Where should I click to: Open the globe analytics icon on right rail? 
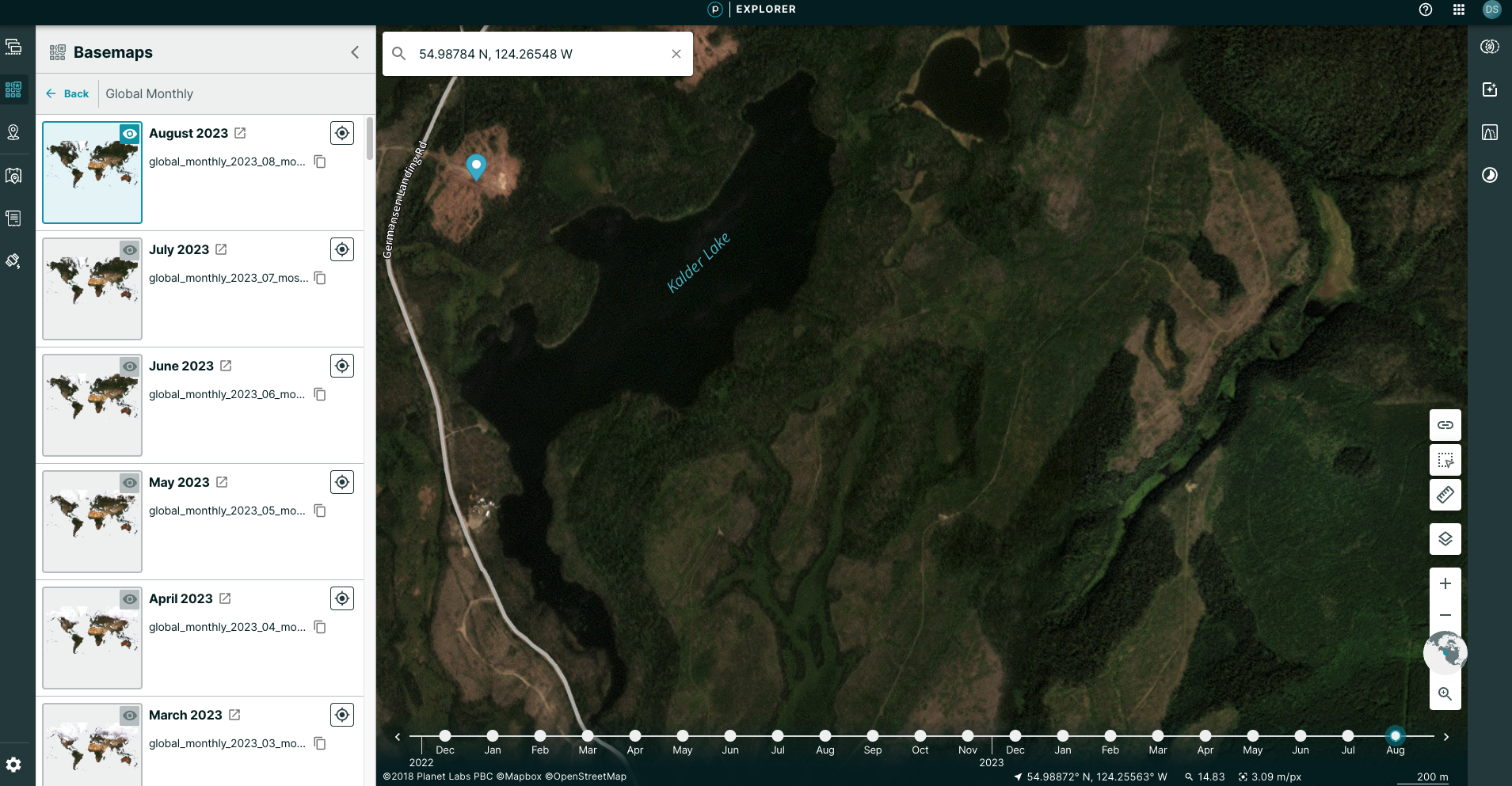click(x=1490, y=47)
